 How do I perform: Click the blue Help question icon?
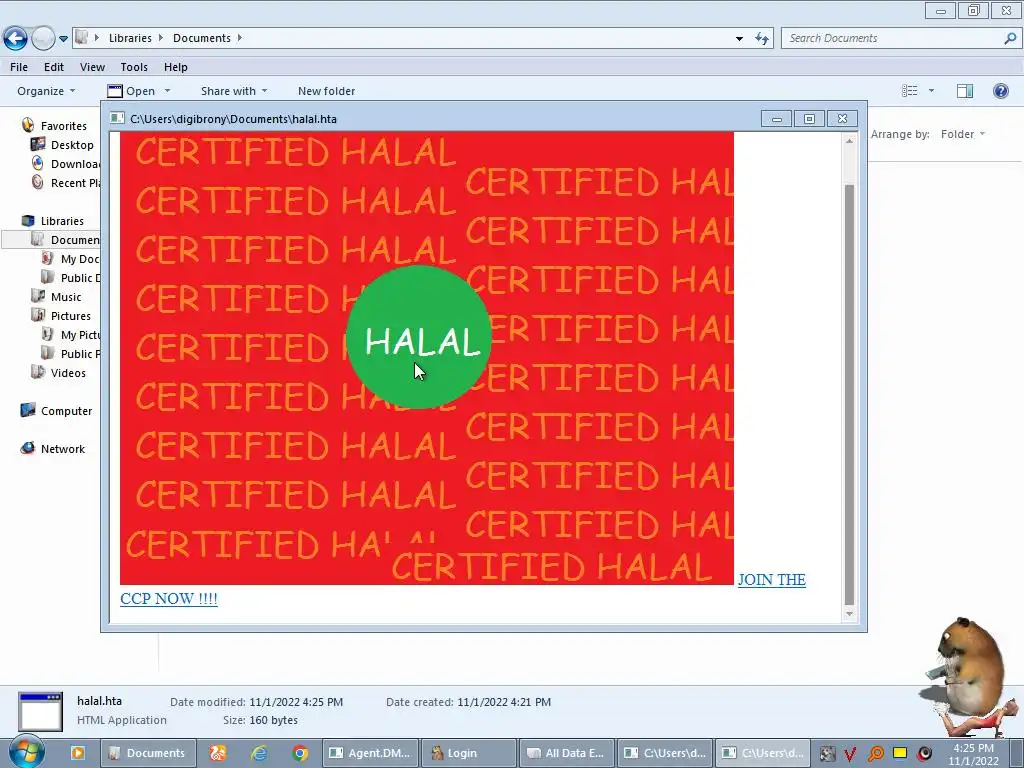point(1000,91)
